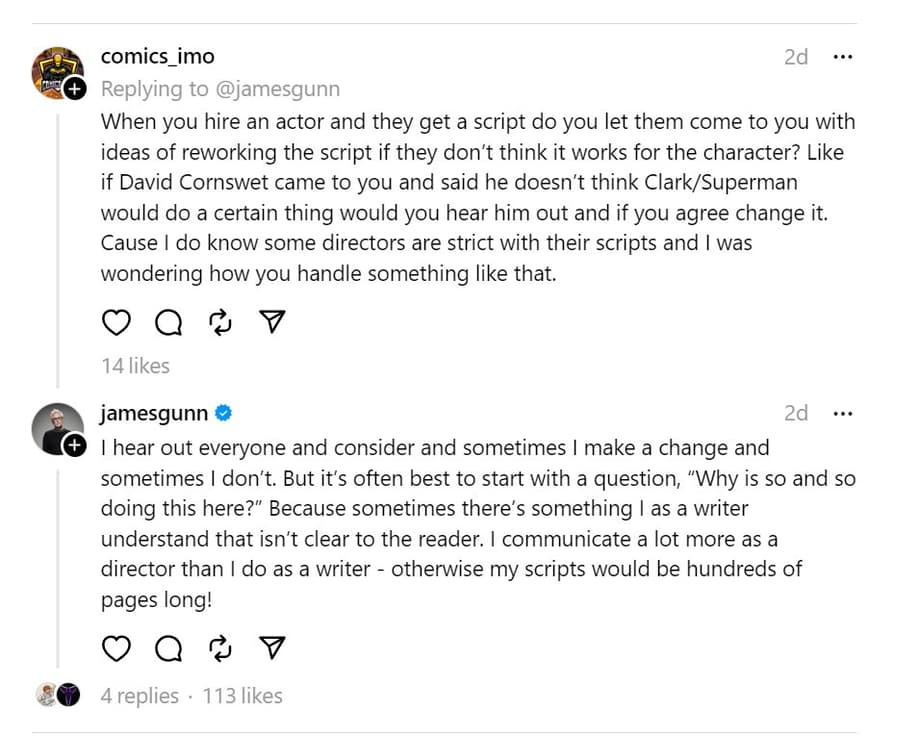Viewport: 920px width, 736px height.
Task: Click the jamesgunn verified badge
Action: point(224,413)
